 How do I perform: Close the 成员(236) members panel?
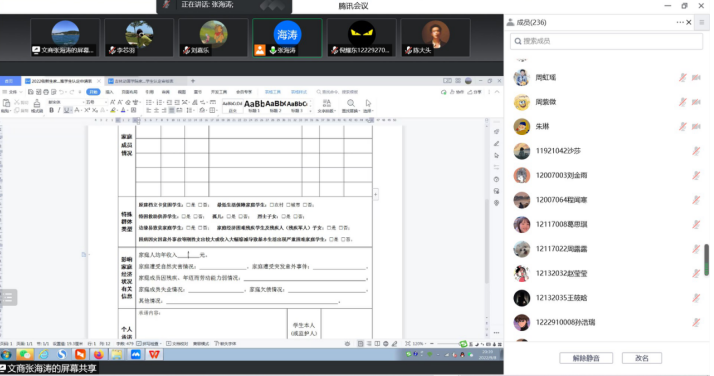tap(689, 22)
